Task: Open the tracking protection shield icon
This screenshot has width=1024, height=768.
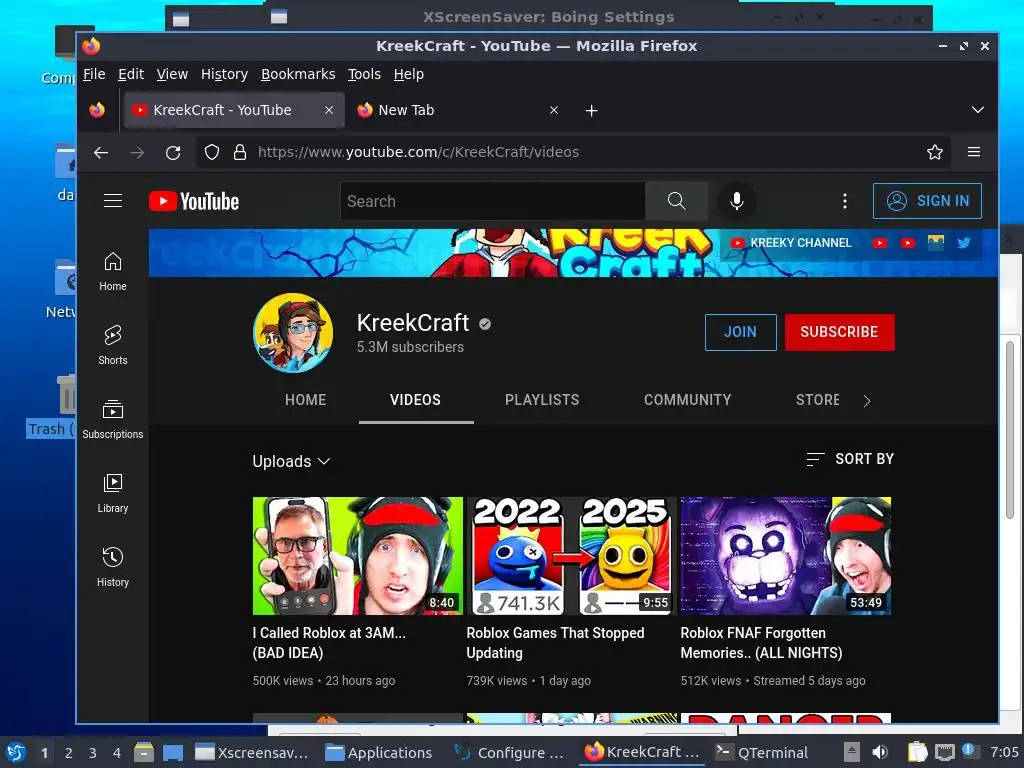Action: coord(212,152)
